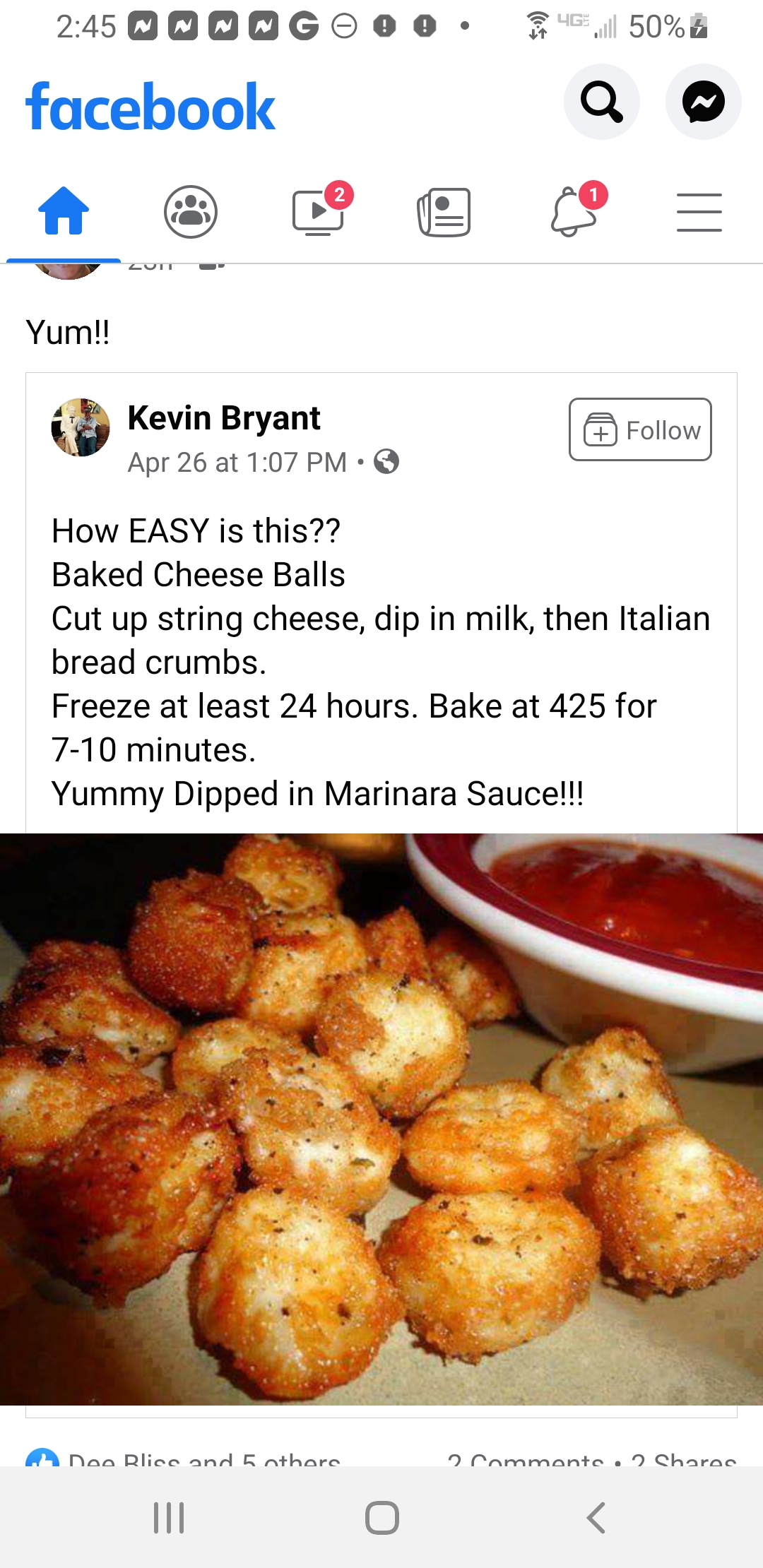Open hamburger menu in navigation bar
Screen dimensions: 763x1568
(x=699, y=212)
